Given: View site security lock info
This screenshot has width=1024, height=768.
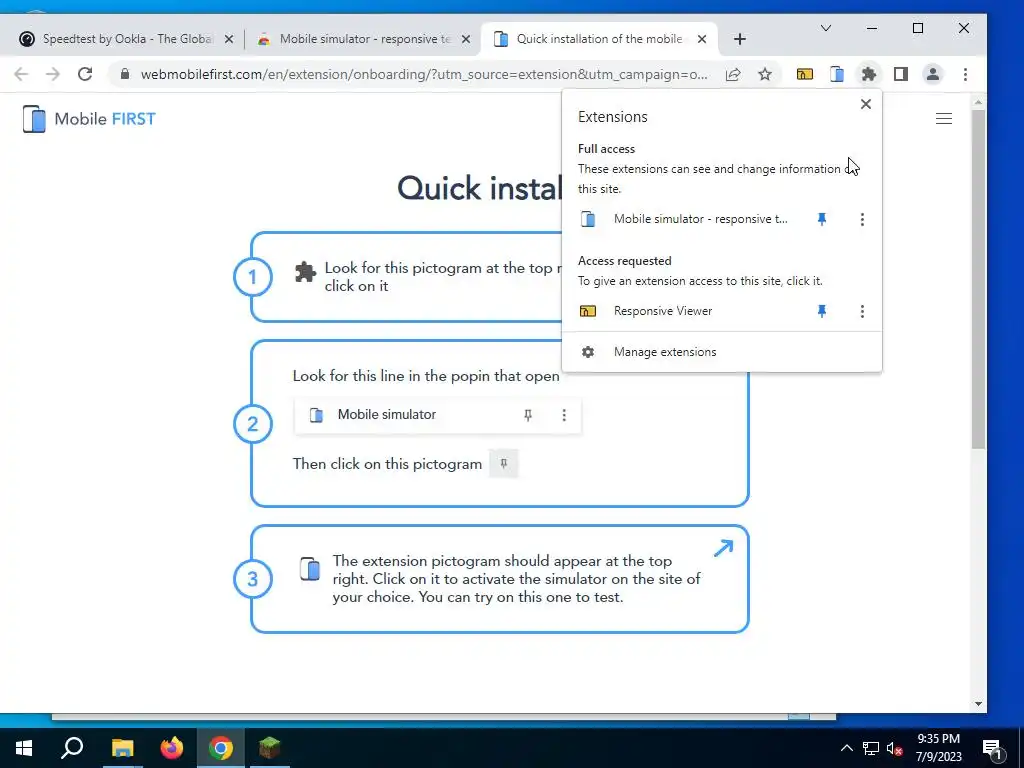Looking at the screenshot, I should coord(124,74).
